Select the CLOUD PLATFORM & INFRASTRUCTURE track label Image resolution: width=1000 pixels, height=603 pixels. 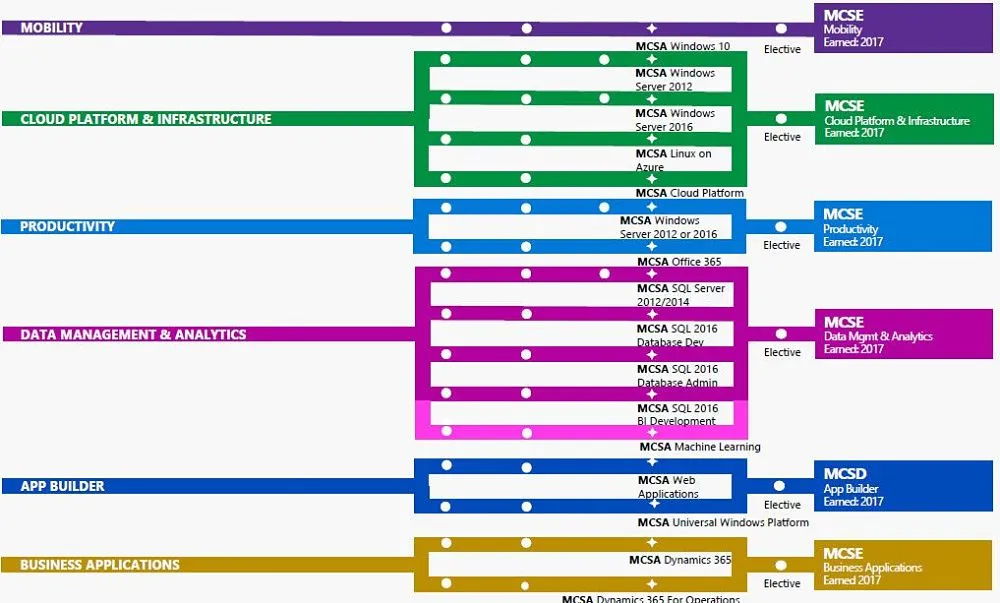point(145,119)
